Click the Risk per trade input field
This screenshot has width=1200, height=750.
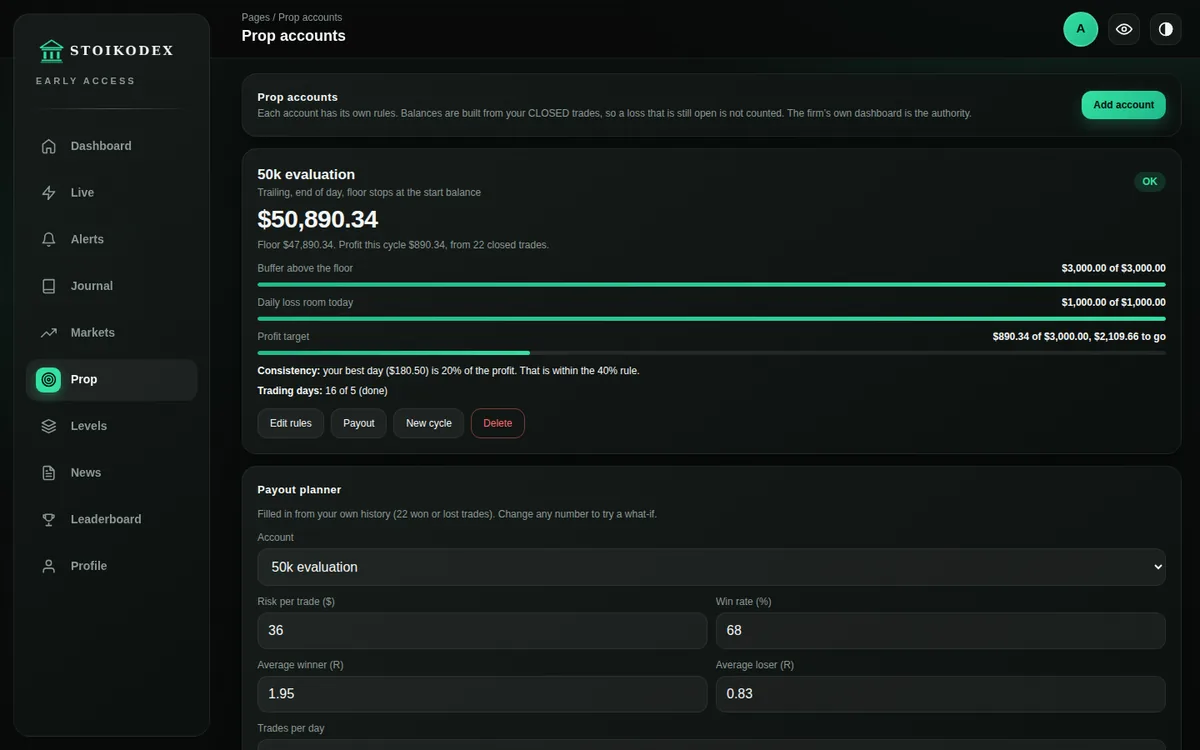pyautogui.click(x=482, y=631)
